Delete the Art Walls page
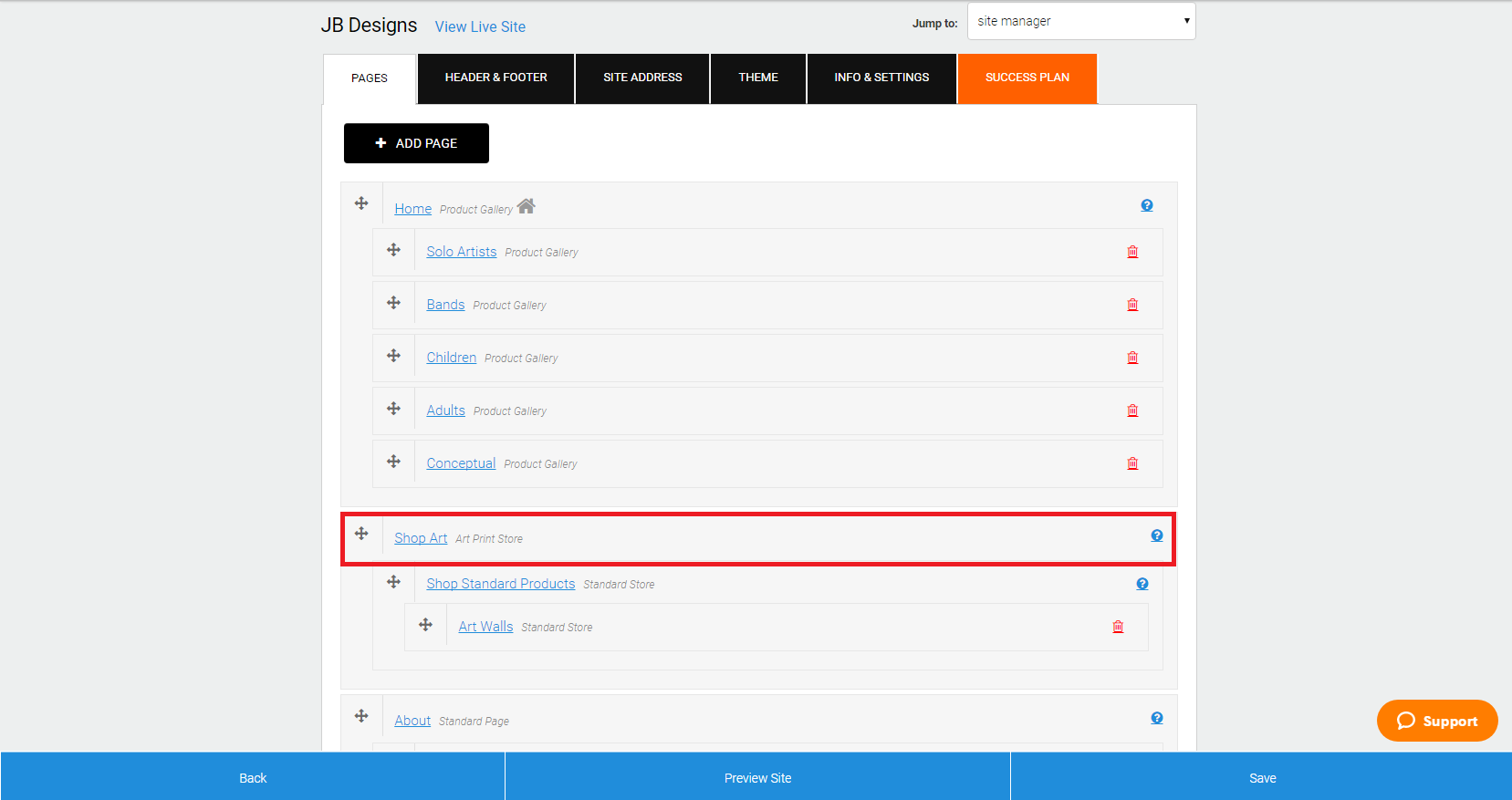This screenshot has width=1512, height=800. pyautogui.click(x=1118, y=627)
